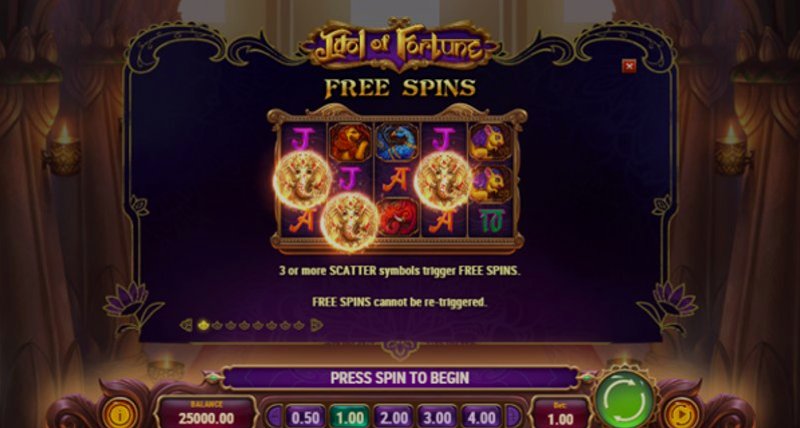
Task: Jump to the last page dot
Action: (x=299, y=325)
